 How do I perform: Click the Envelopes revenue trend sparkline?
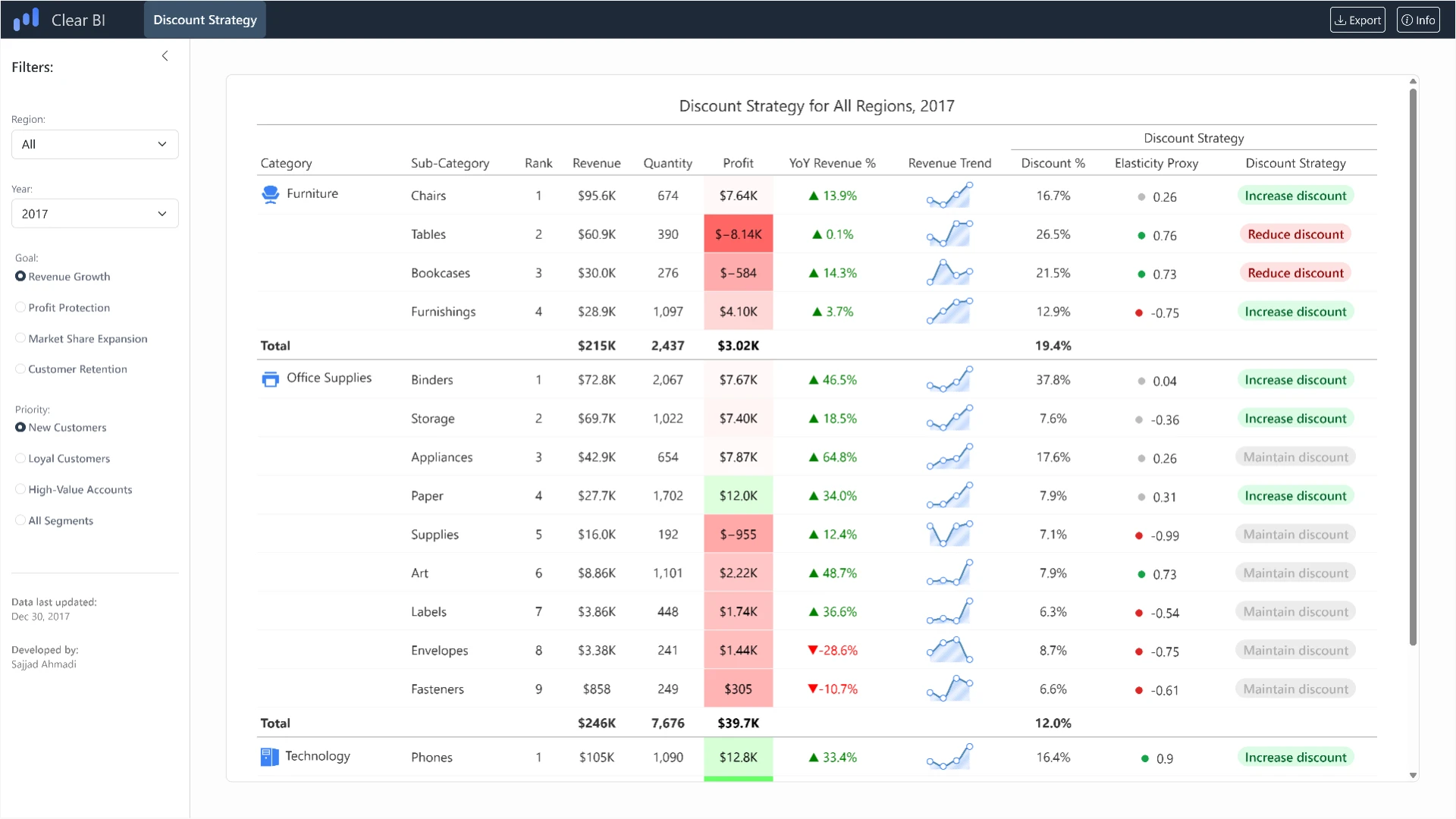pyautogui.click(x=949, y=651)
